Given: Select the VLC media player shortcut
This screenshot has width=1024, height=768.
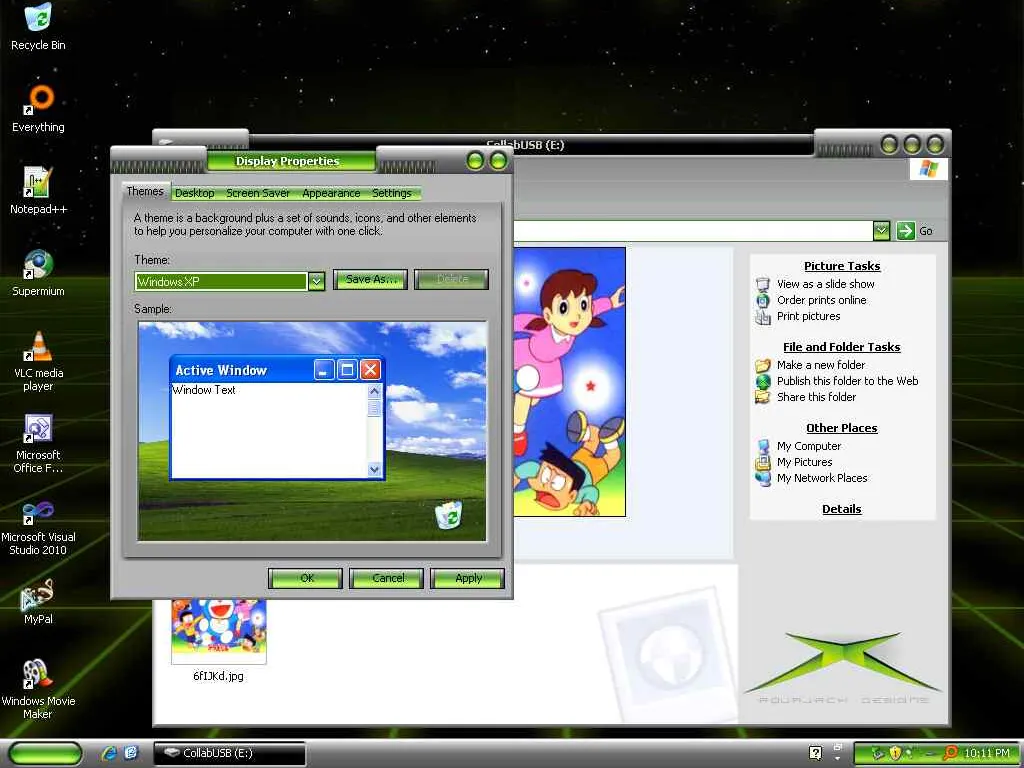Looking at the screenshot, I should (38, 361).
